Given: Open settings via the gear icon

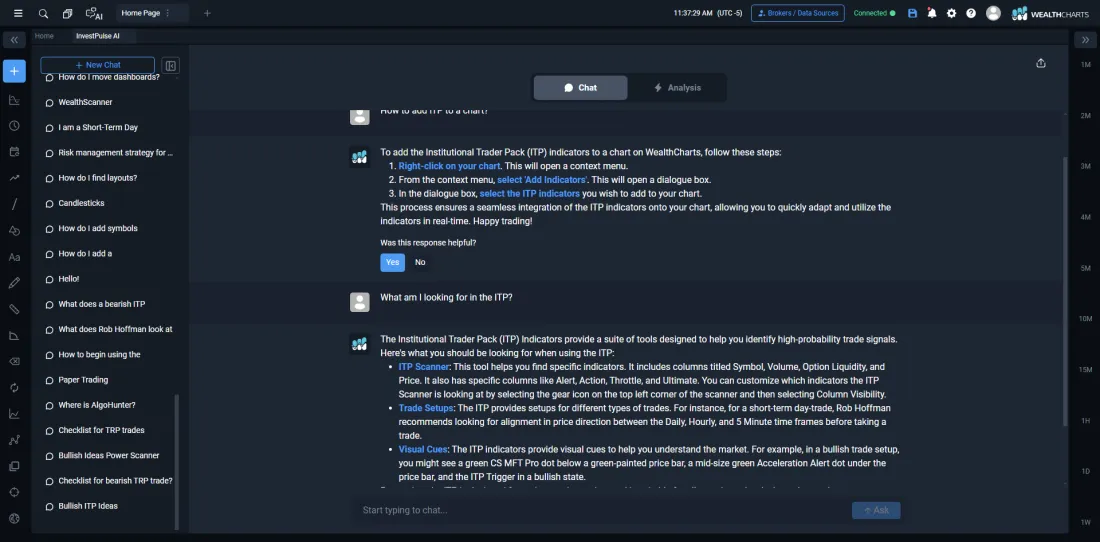Looking at the screenshot, I should tap(951, 13).
